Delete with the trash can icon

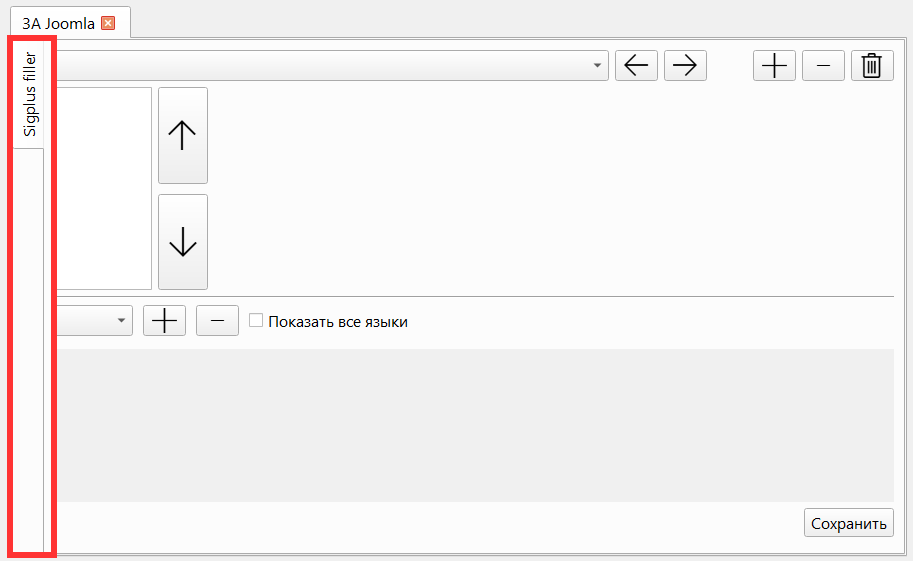(872, 65)
